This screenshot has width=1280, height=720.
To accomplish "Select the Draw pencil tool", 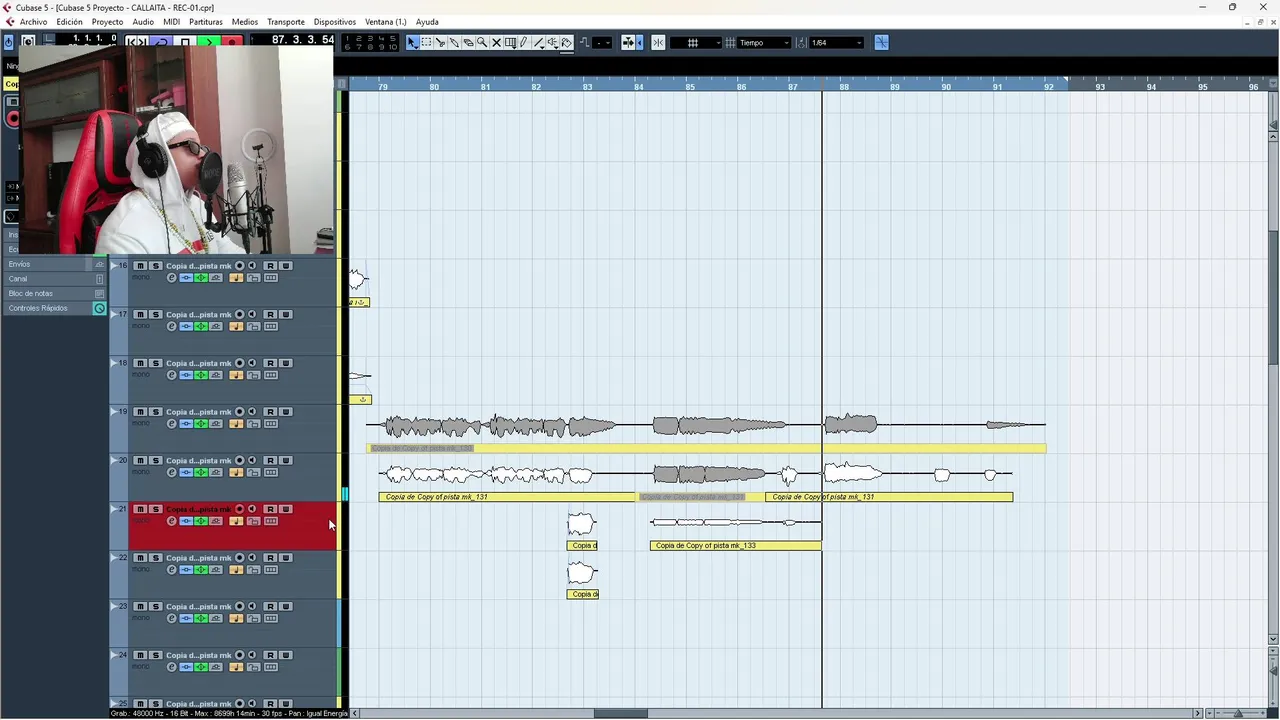I will tap(524, 43).
